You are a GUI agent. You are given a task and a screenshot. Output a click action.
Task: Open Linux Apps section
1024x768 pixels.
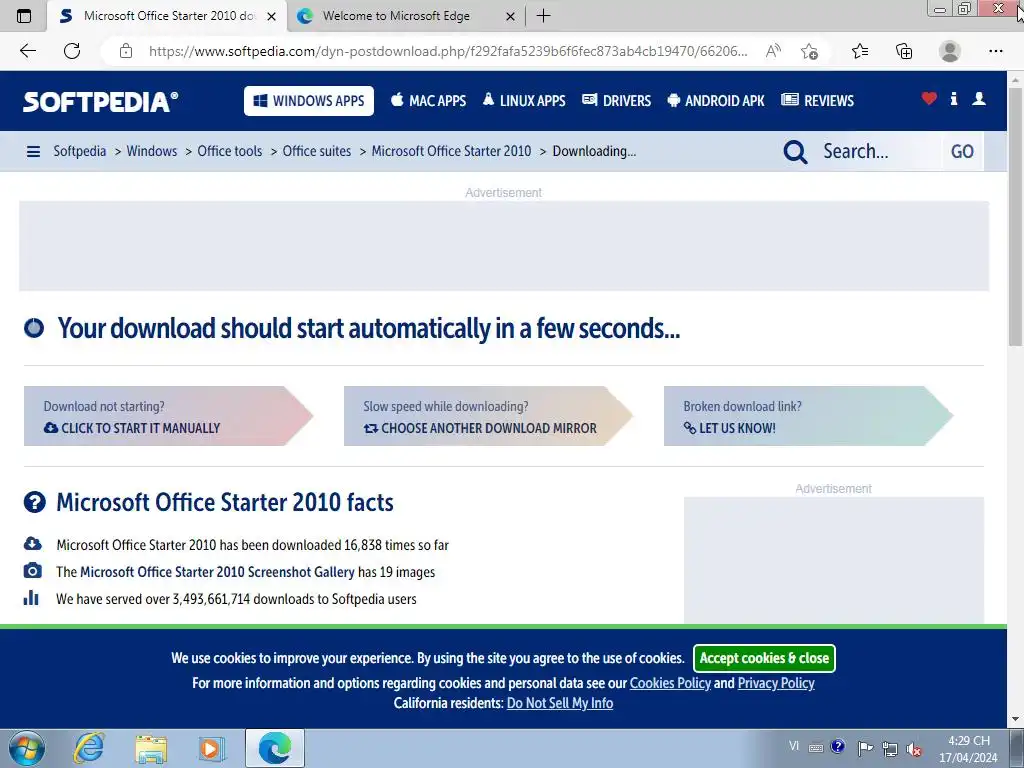click(x=524, y=101)
